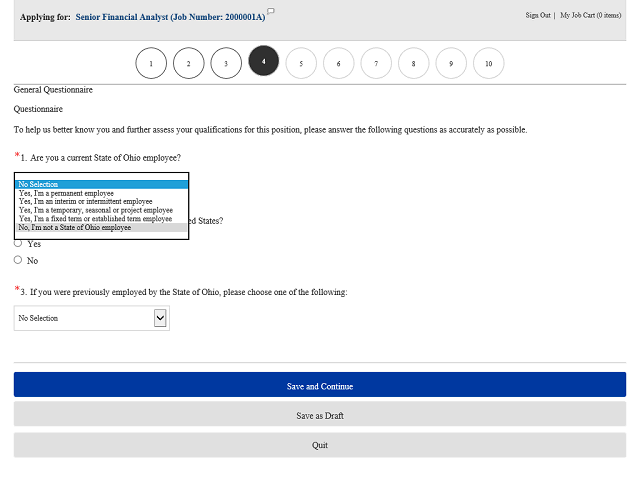Open Senior Financial Analyst job link

click(x=170, y=17)
